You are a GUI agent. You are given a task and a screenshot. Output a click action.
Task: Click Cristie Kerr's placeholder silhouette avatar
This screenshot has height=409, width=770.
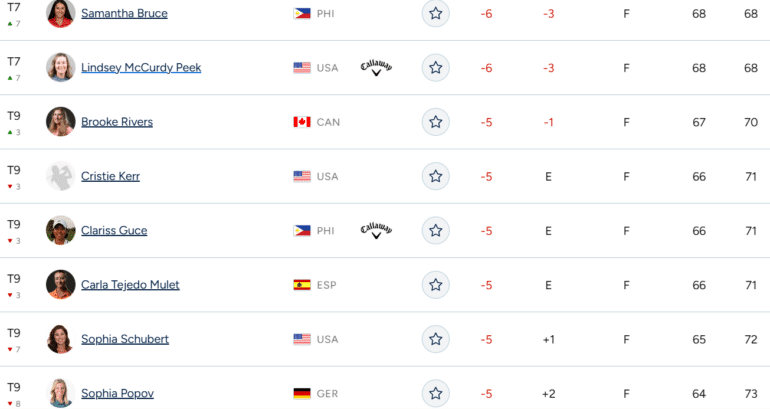(60, 176)
